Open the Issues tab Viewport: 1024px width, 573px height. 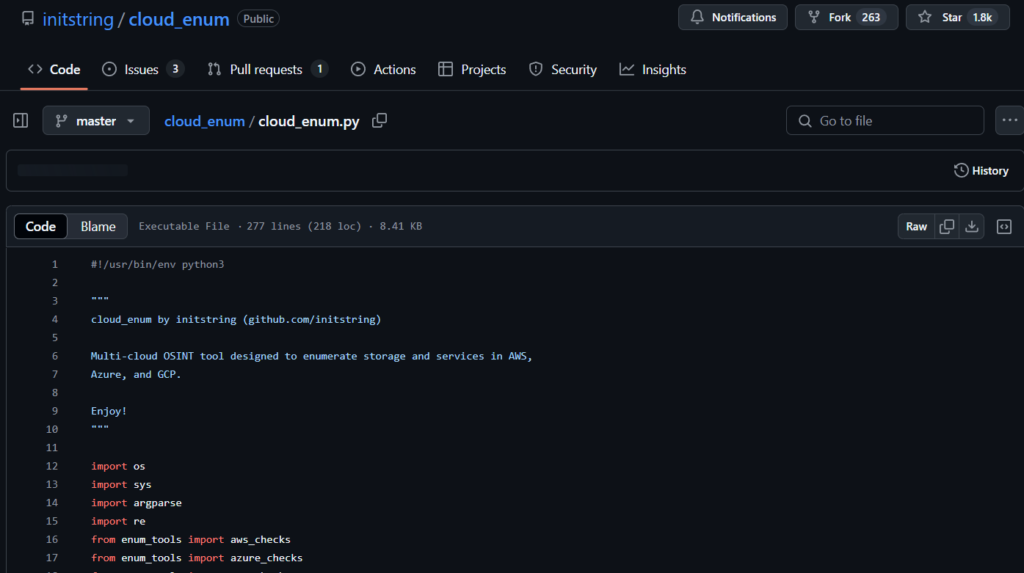pyautogui.click(x=143, y=69)
